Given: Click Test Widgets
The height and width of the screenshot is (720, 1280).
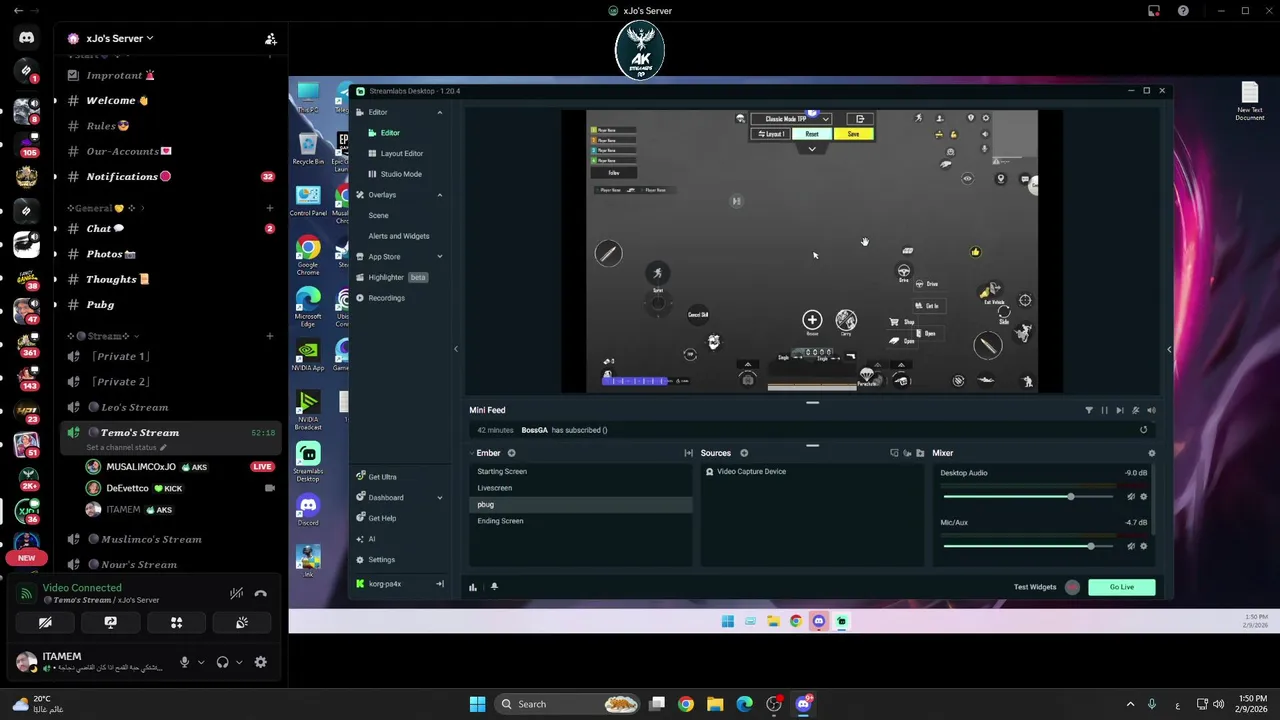Looking at the screenshot, I should coord(1035,587).
